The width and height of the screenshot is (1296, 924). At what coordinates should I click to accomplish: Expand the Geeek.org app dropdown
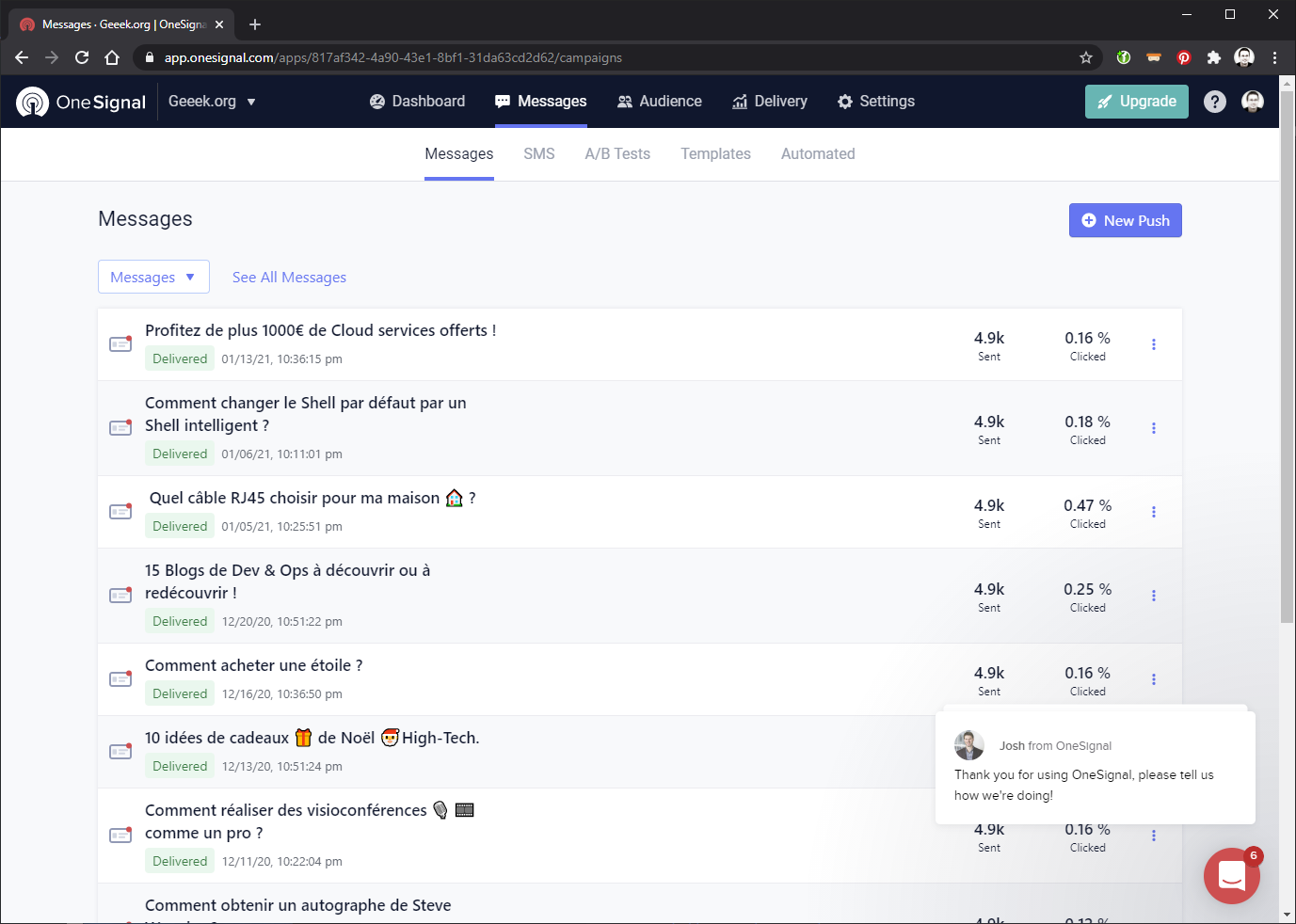[212, 102]
